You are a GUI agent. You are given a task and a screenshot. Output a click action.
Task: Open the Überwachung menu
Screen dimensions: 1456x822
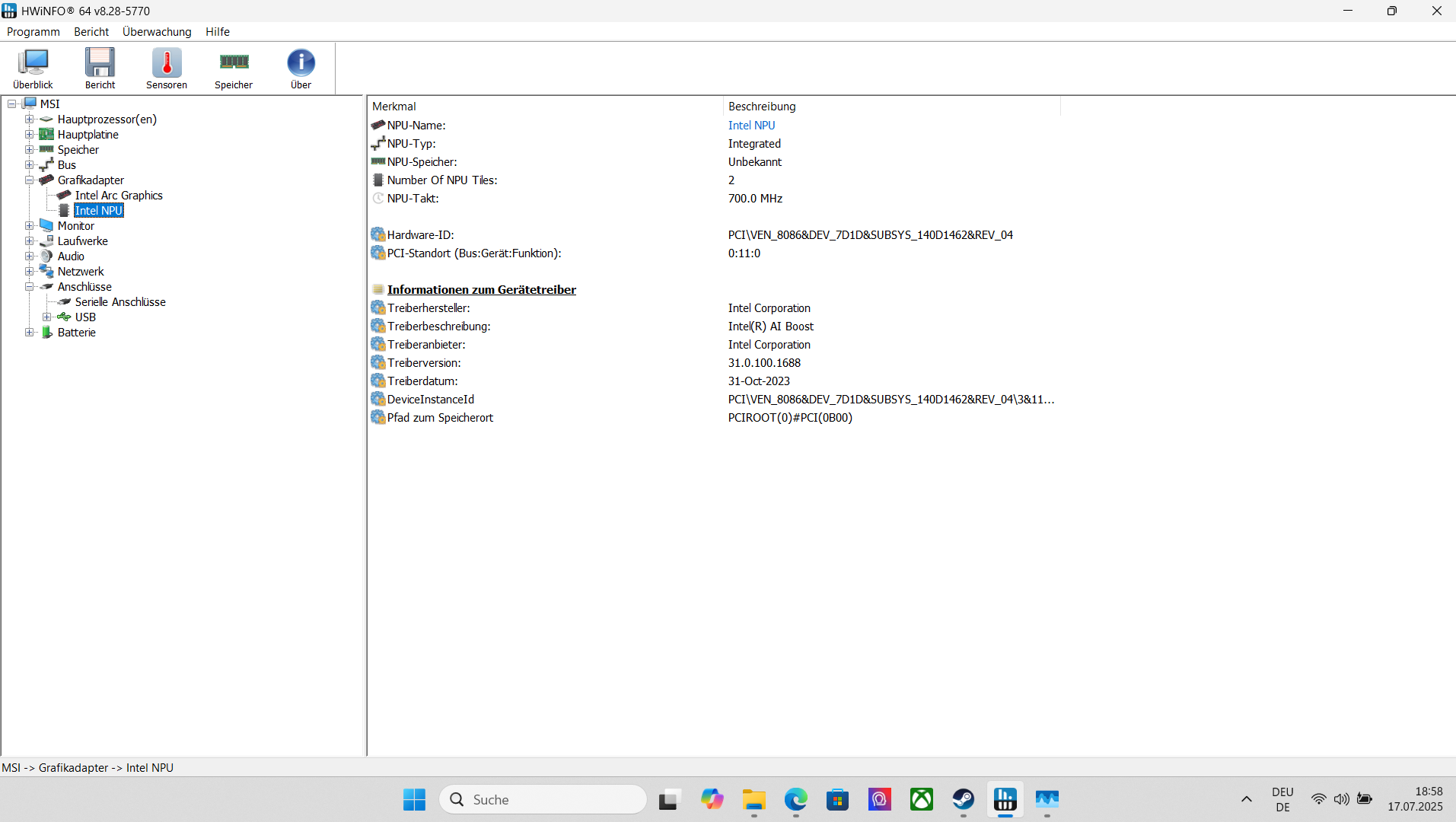(157, 32)
